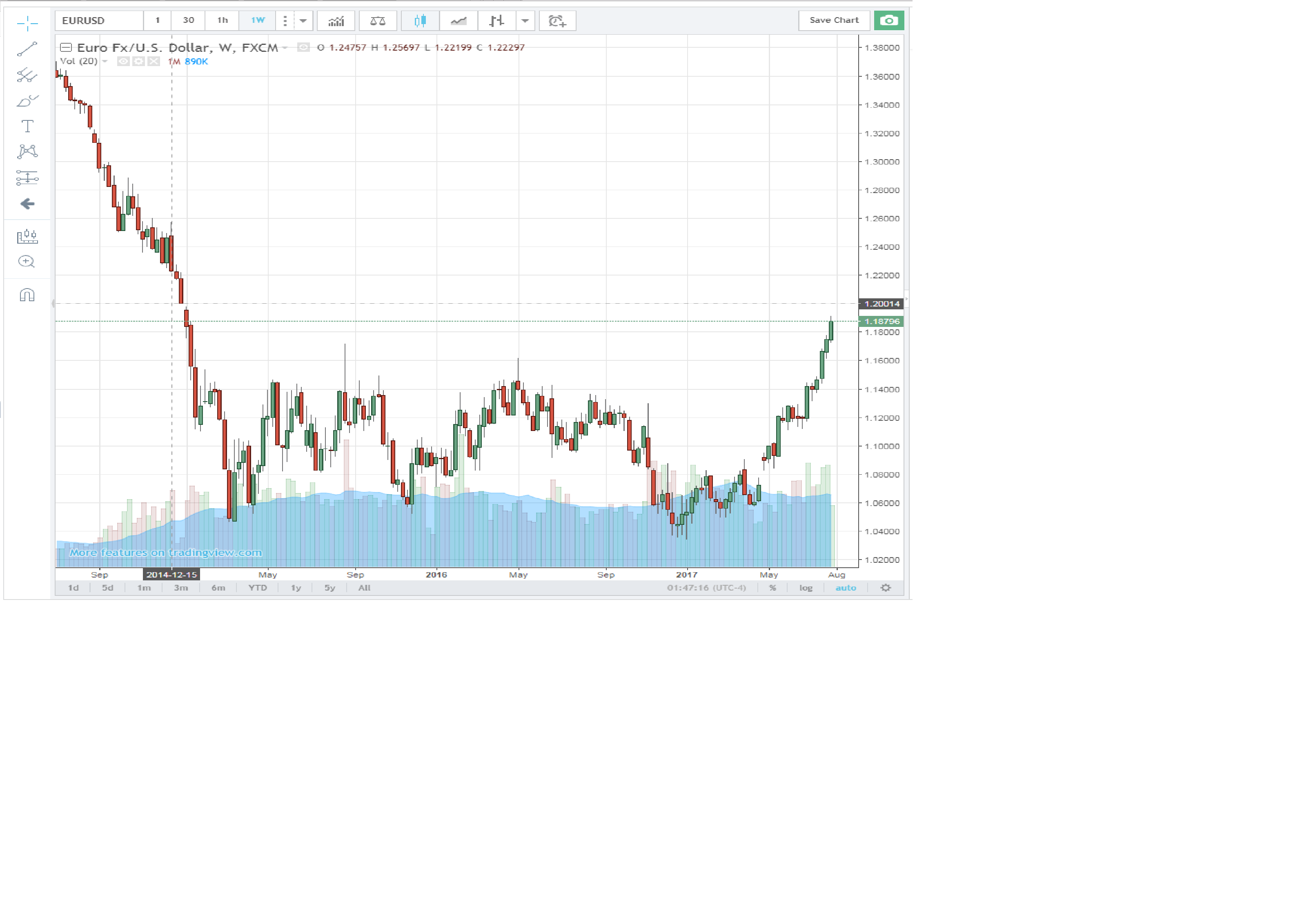This screenshot has width=1300, height=924.
Task: Set range to 5d
Action: click(x=107, y=588)
